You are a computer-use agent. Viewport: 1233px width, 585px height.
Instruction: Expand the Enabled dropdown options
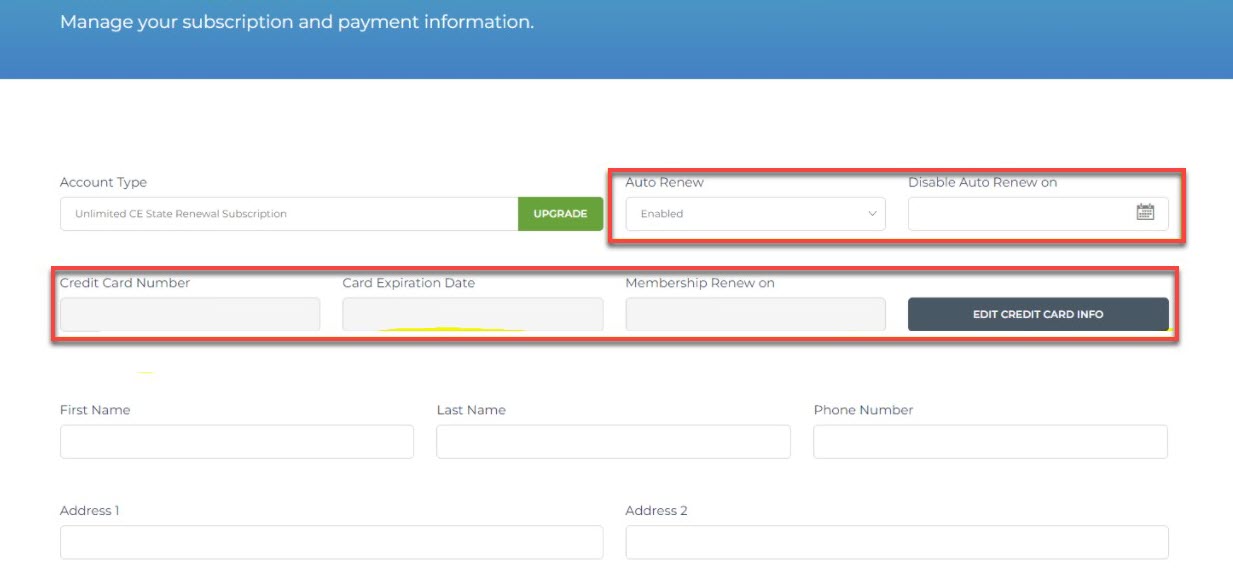tap(755, 213)
